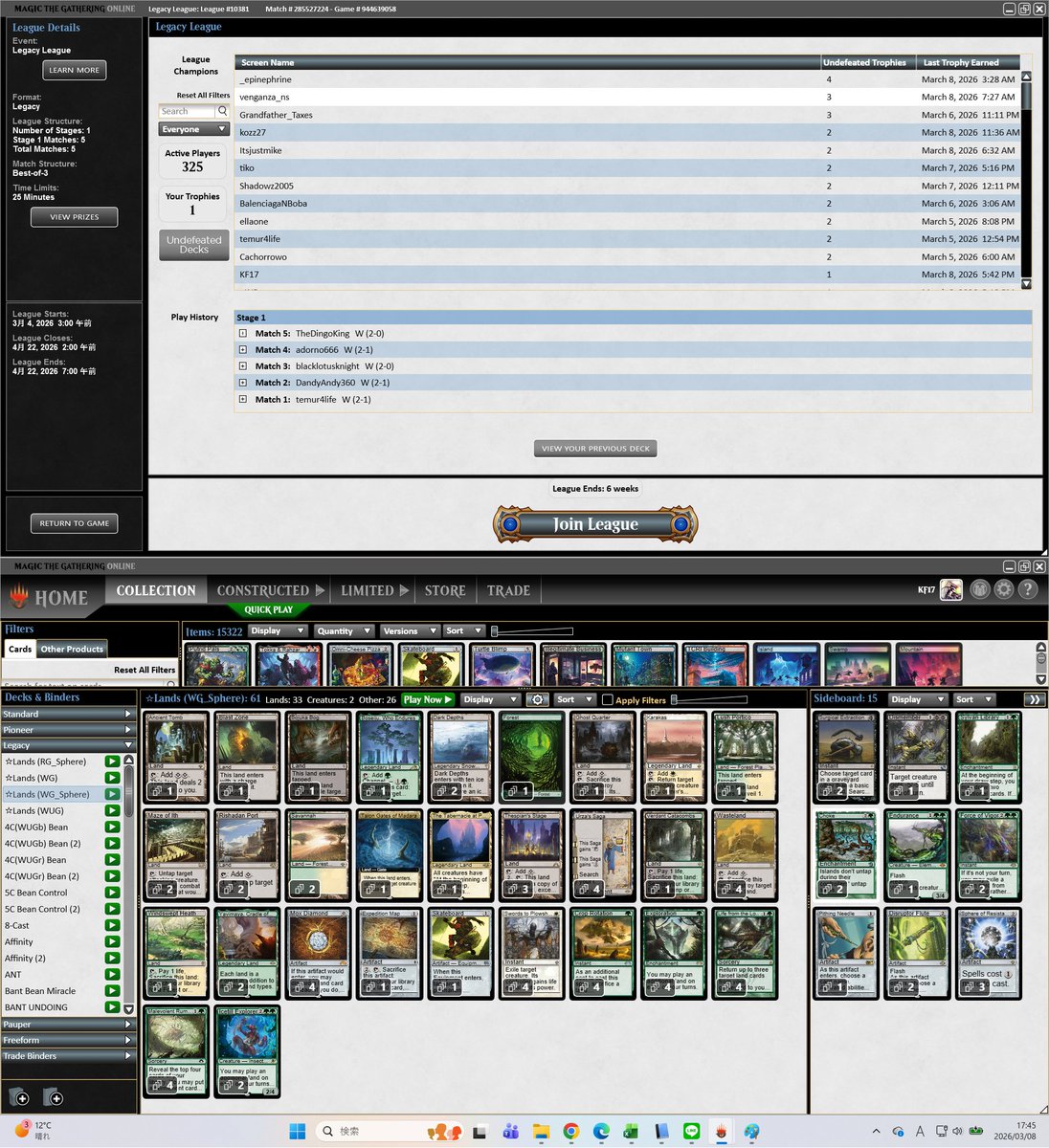Screen dimensions: 1049x1148
Task: Open the Everyone filter dropdown
Action: pos(193,129)
